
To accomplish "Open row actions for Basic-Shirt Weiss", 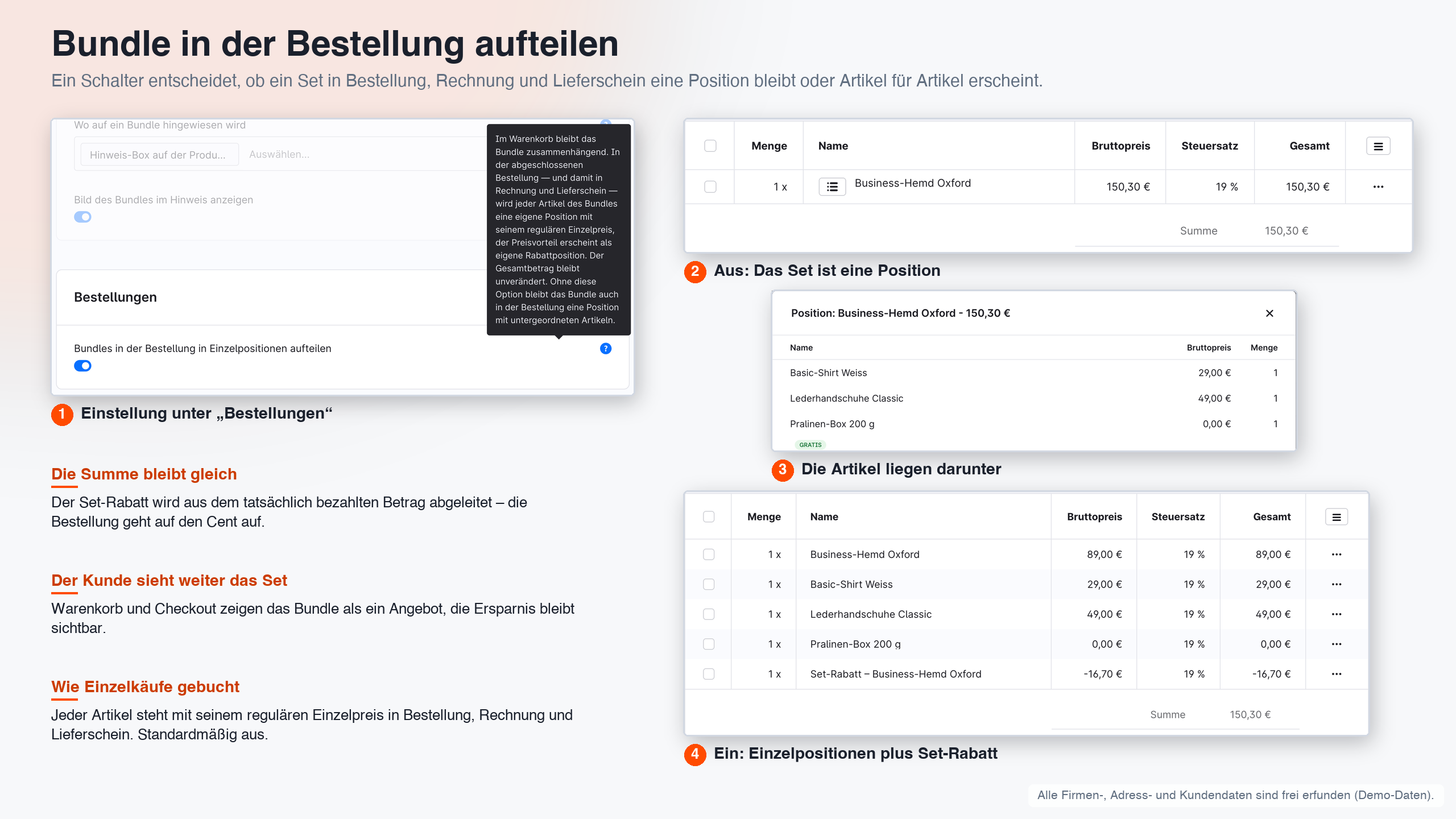I will pyautogui.click(x=1337, y=584).
